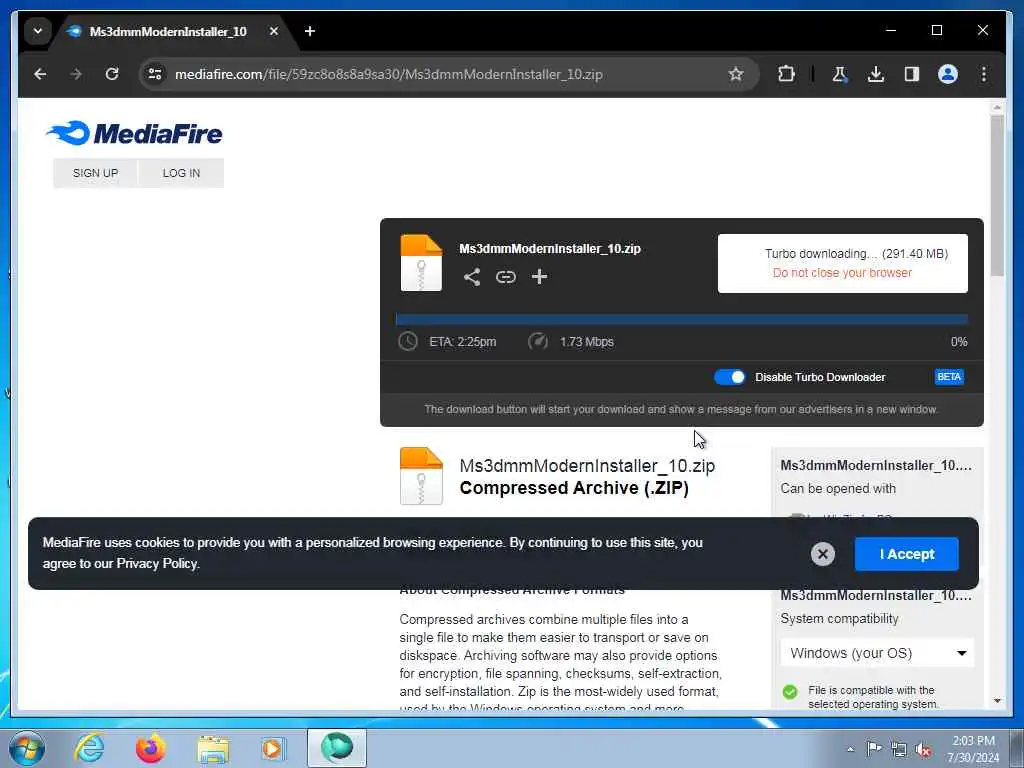Click the MediaFire logo
Screen dimensions: 1024x768
(135, 133)
